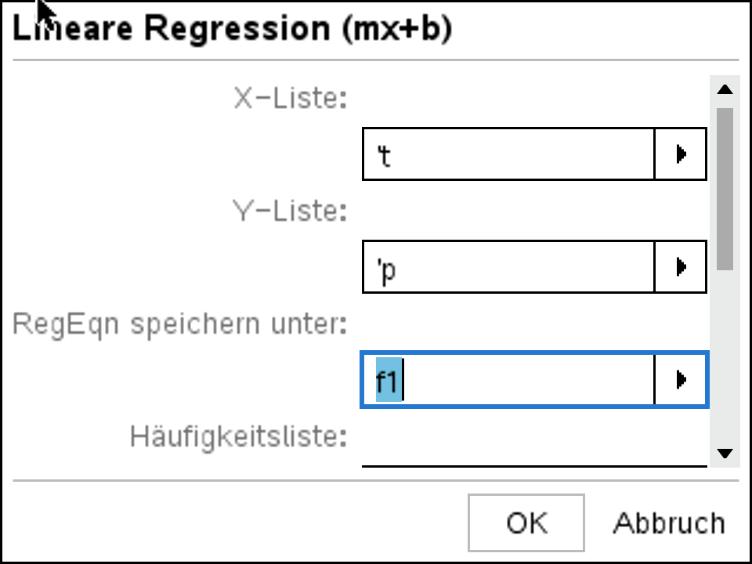Click the scrollbar up arrow
Viewport: 752px width, 564px height.
[x=725, y=90]
